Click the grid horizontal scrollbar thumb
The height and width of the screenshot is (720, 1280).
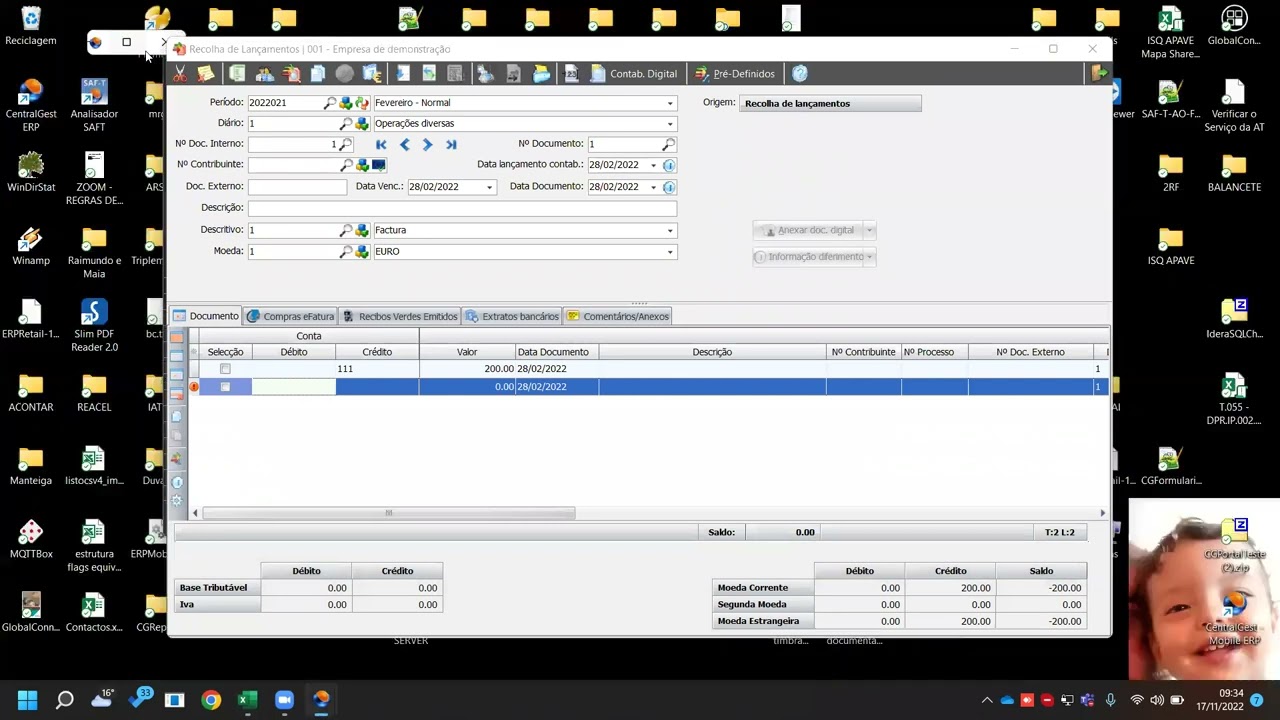coord(389,513)
